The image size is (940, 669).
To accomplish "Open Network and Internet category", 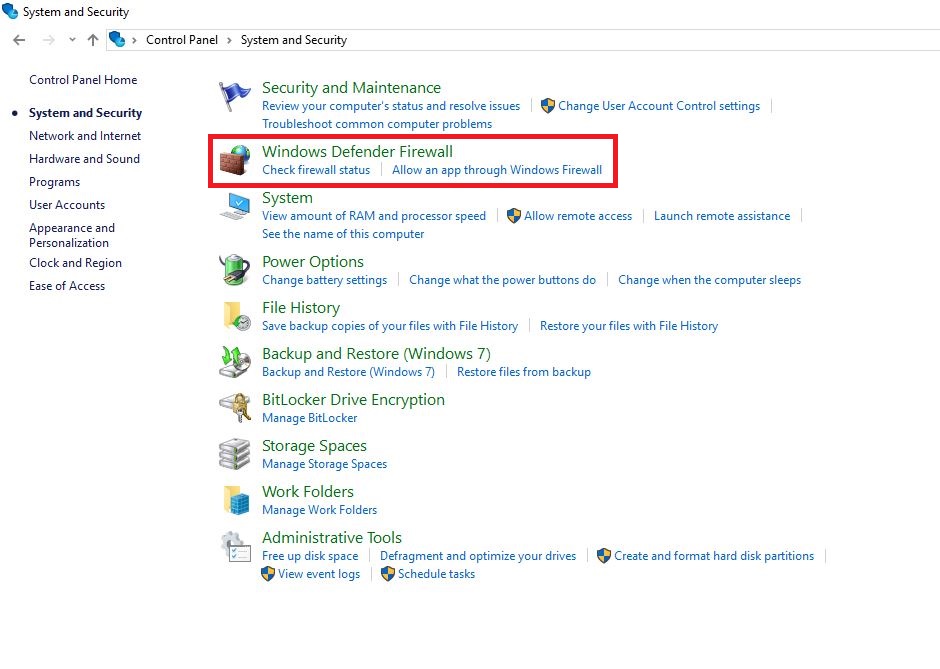I will coord(85,136).
